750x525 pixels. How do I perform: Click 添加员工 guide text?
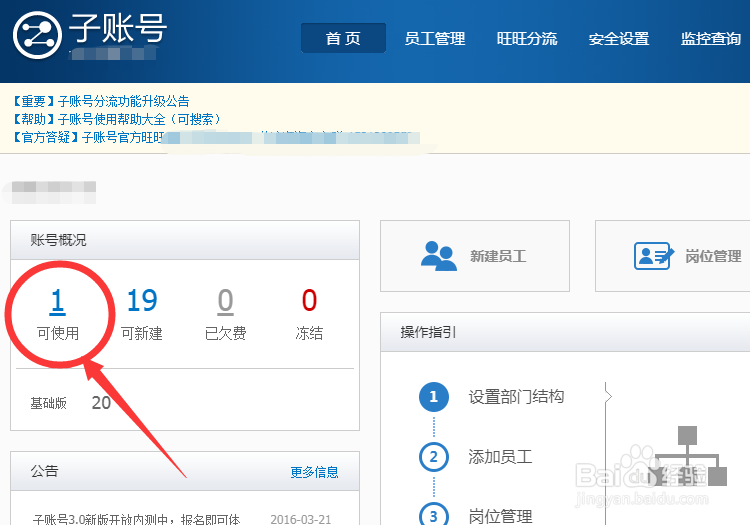click(500, 457)
